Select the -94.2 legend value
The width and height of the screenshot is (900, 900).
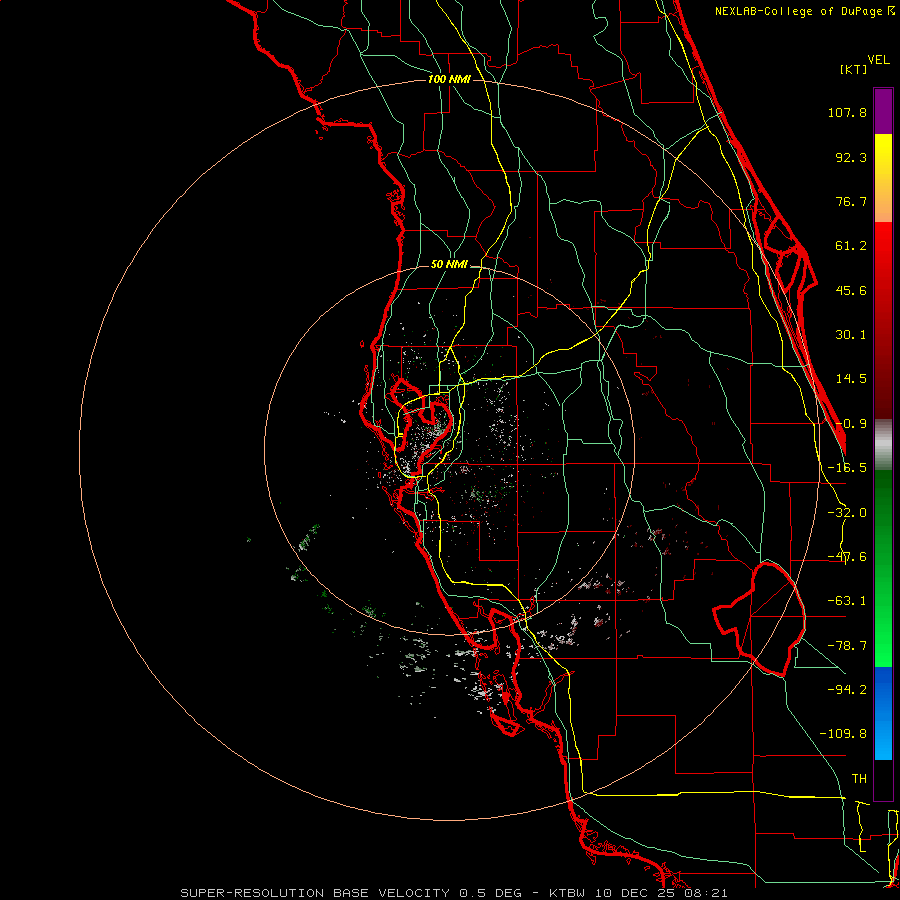pyautogui.click(x=847, y=689)
